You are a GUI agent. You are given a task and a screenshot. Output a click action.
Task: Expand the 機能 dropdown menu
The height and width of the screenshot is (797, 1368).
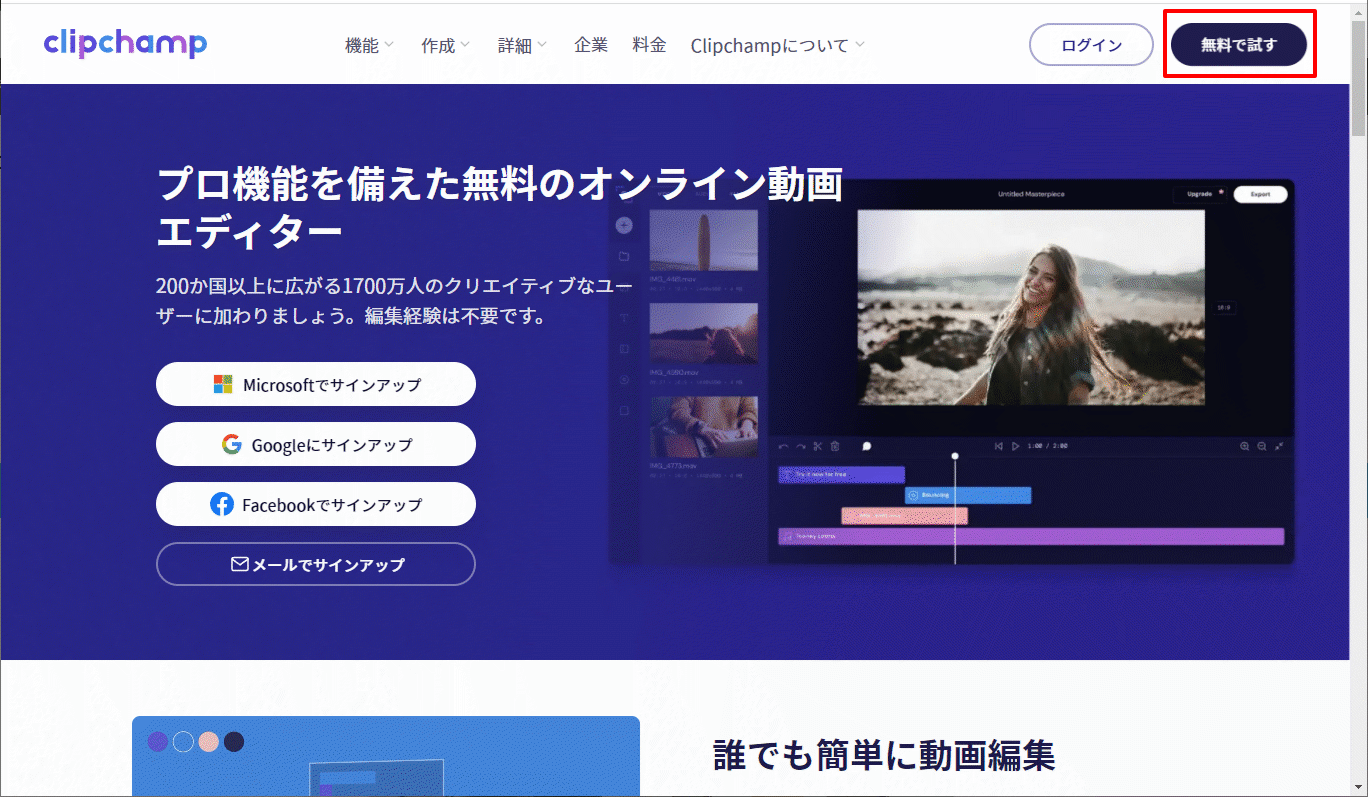tap(369, 45)
